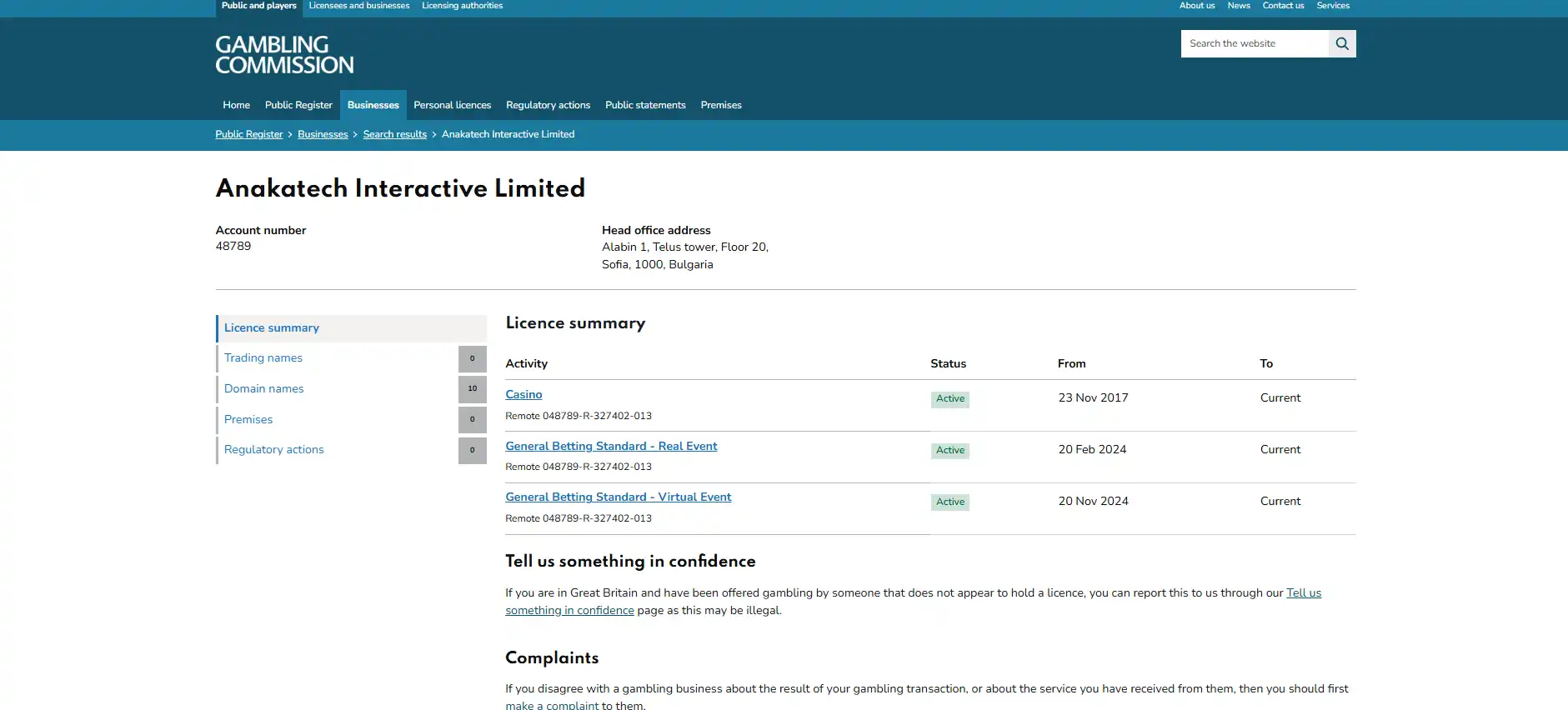Follow Businesses breadcrumb link
The image size is (1568, 710).
(x=323, y=134)
